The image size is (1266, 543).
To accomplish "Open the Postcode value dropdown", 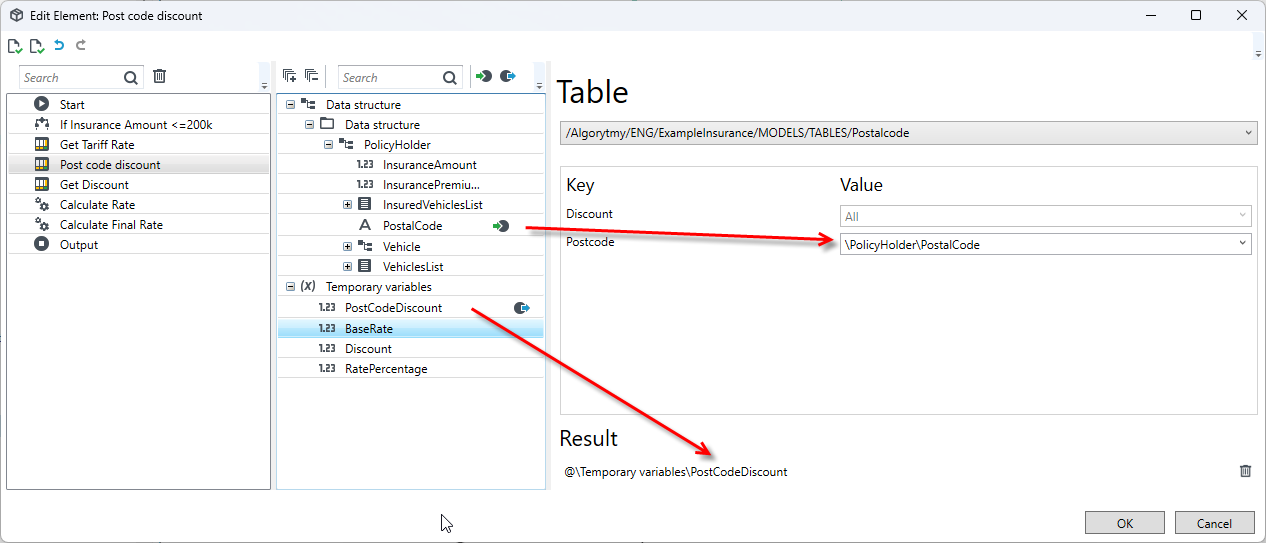I will pos(1242,244).
